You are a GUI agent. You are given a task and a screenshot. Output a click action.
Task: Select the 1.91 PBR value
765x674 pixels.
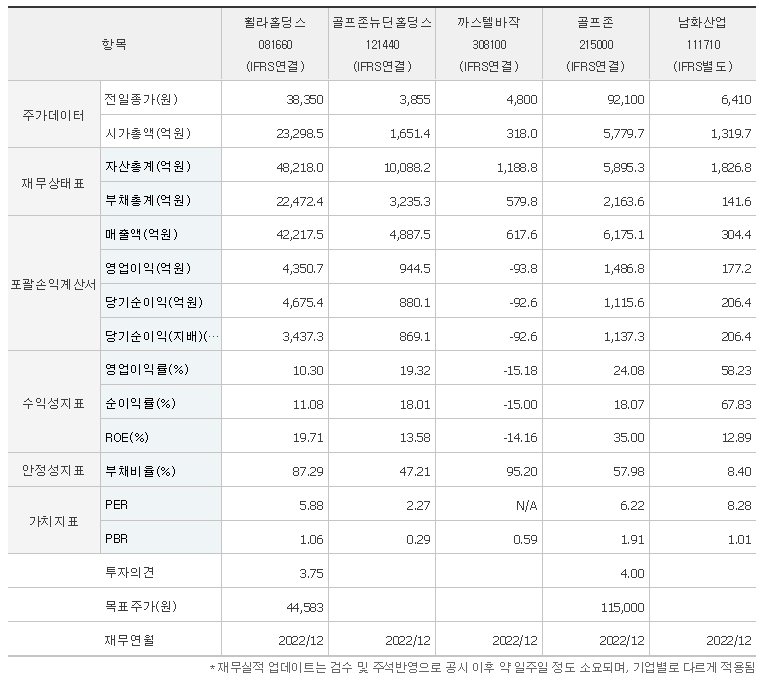pos(632,539)
